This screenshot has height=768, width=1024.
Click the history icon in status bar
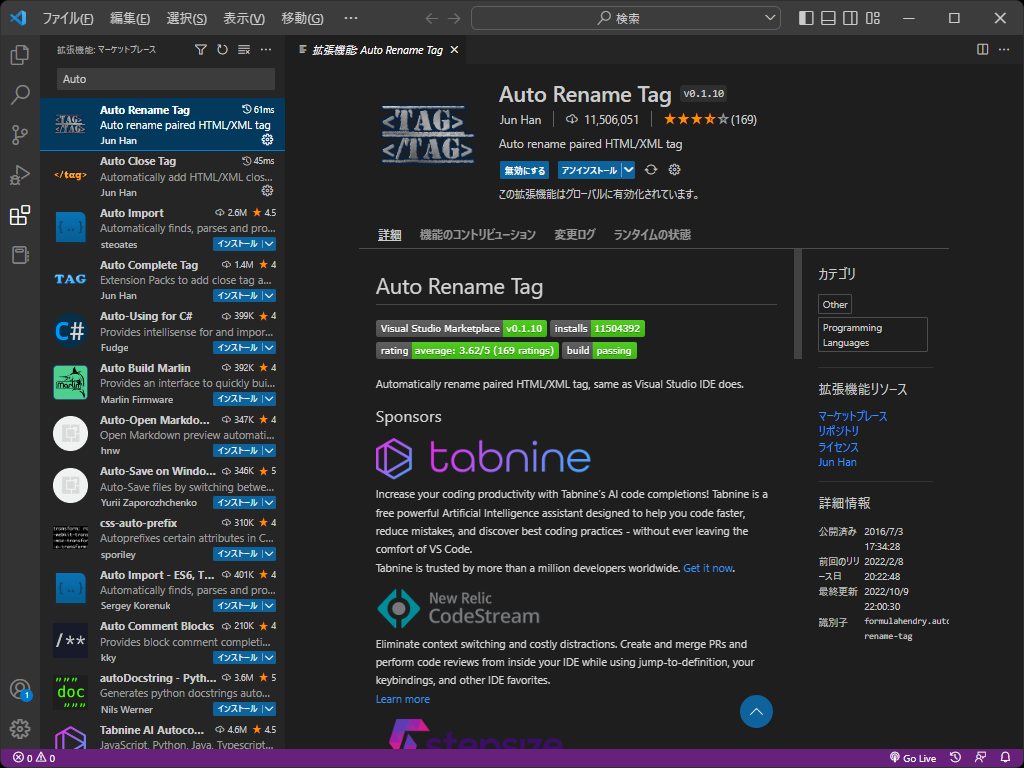coord(955,758)
